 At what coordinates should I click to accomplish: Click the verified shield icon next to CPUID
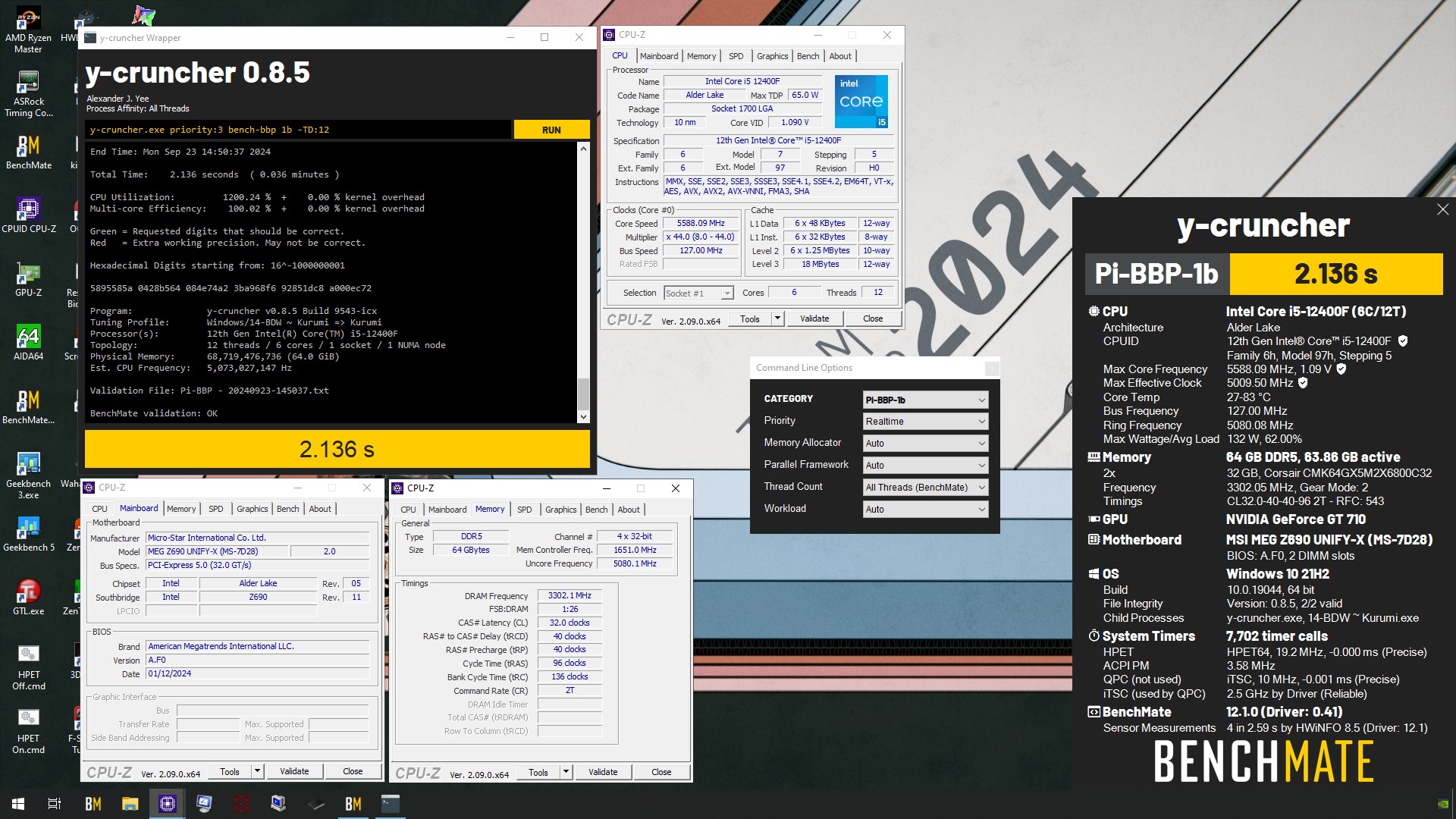pyautogui.click(x=1403, y=341)
